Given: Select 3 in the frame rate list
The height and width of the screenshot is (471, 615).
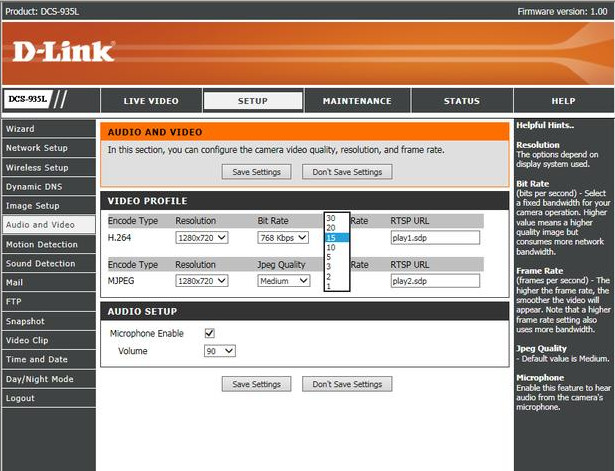Looking at the screenshot, I should 337,267.
